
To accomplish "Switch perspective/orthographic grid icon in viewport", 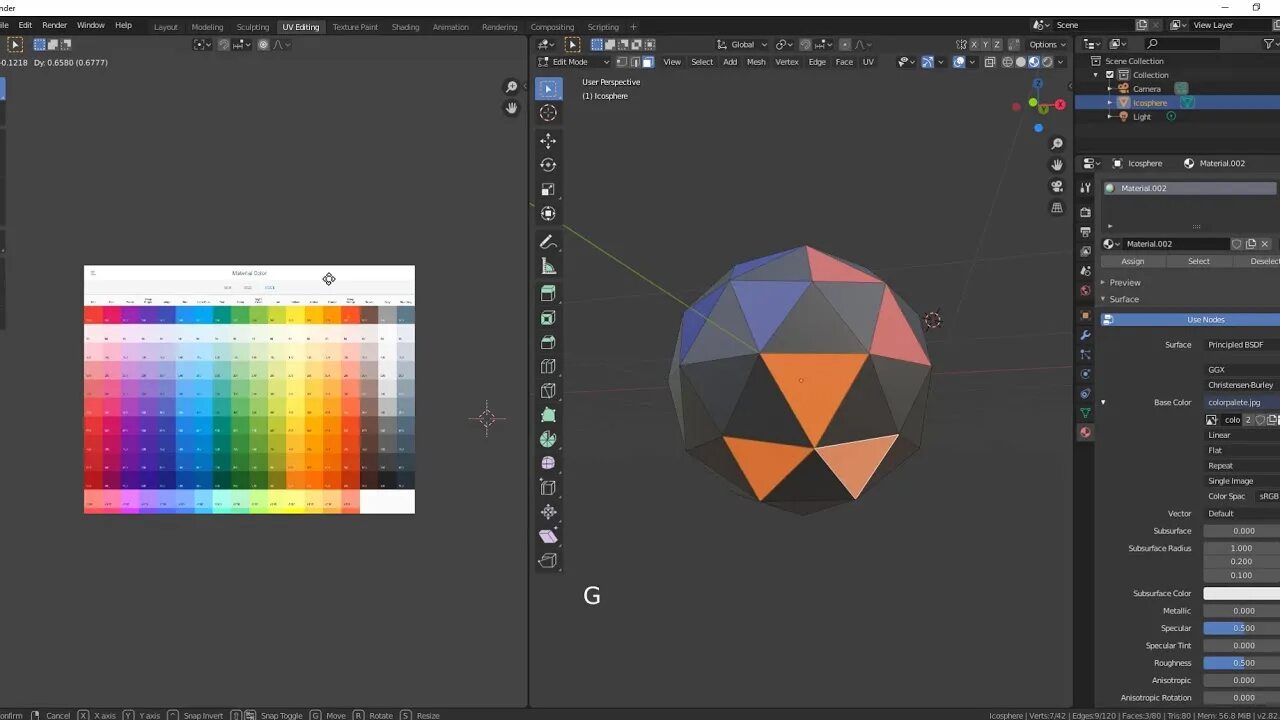I will coord(1057,208).
